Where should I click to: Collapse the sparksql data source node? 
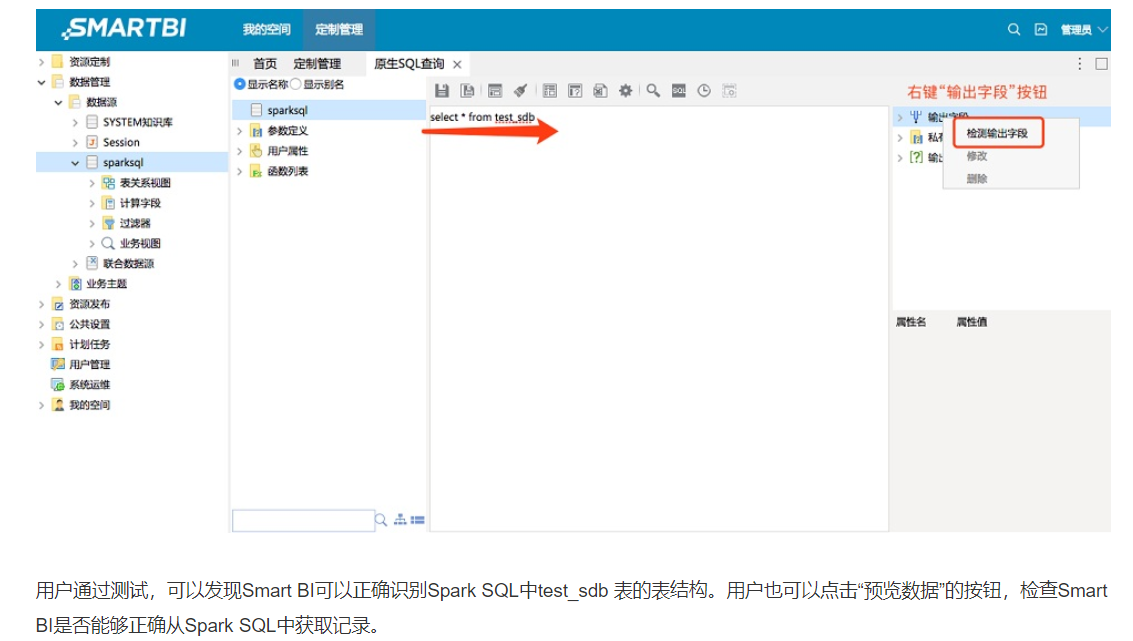click(x=75, y=163)
